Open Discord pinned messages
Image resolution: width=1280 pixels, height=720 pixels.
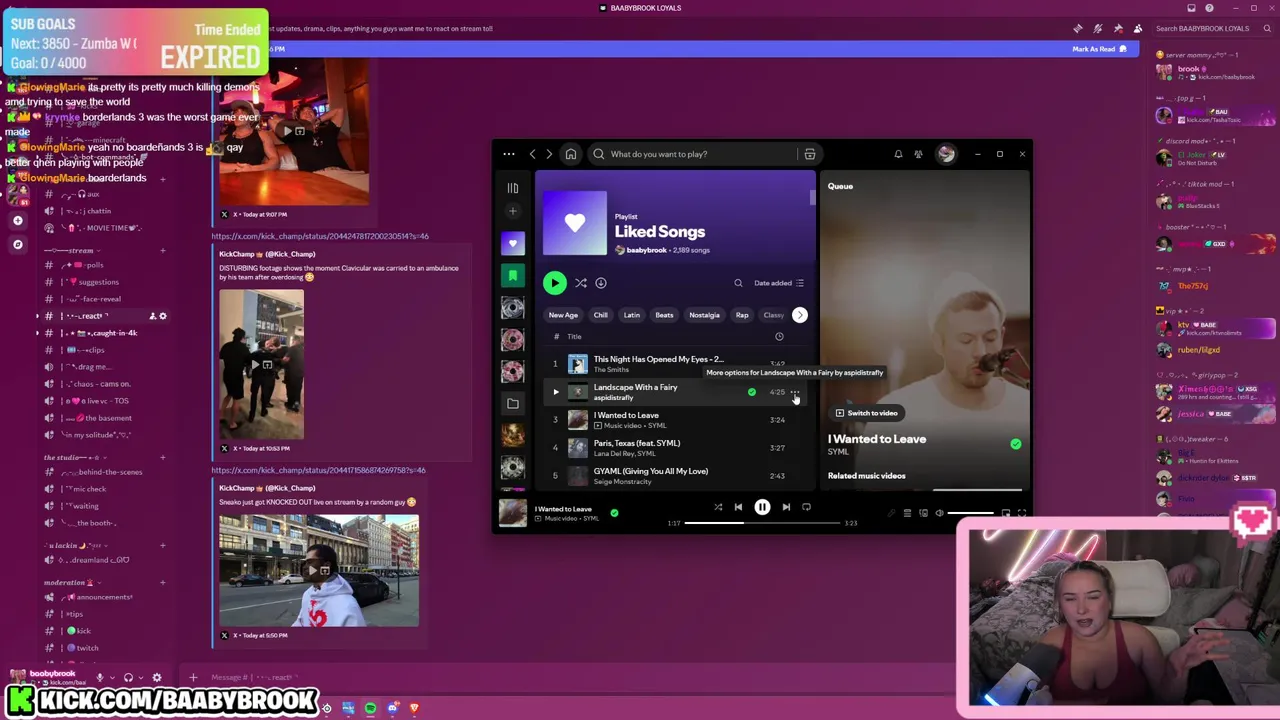1117,28
